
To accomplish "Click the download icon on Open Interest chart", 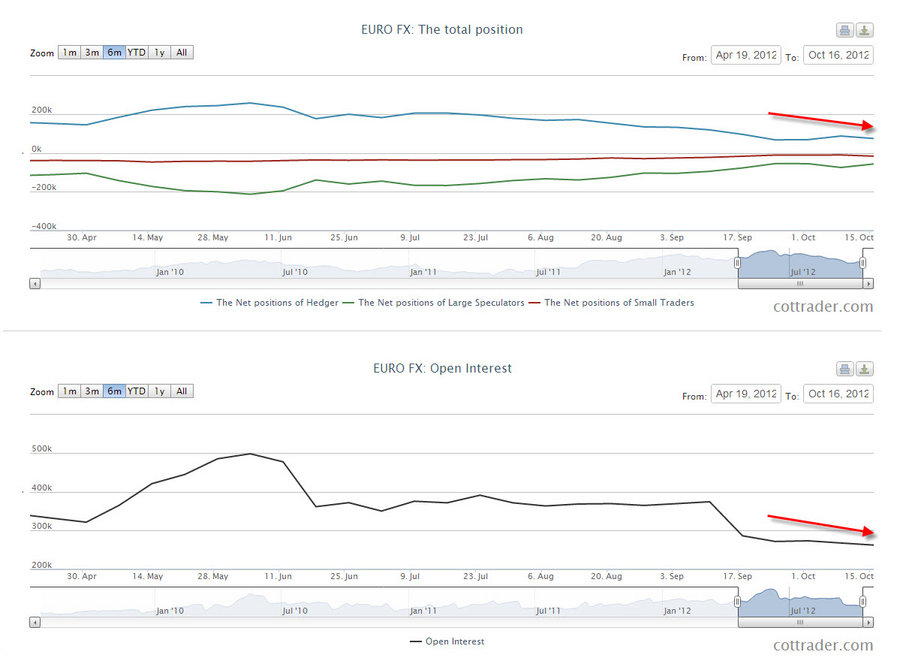I will (x=864, y=368).
